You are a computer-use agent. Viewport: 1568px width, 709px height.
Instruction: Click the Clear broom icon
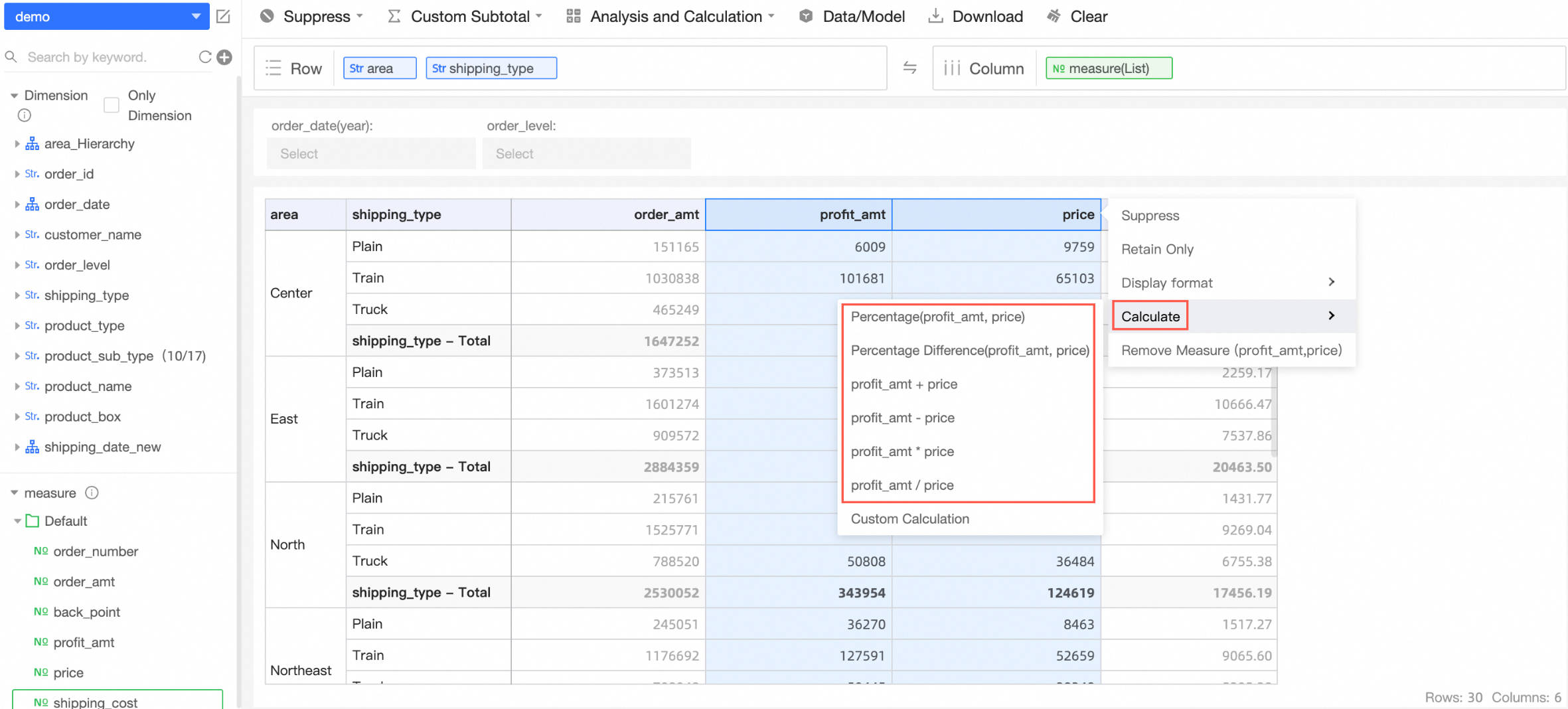(x=1054, y=17)
